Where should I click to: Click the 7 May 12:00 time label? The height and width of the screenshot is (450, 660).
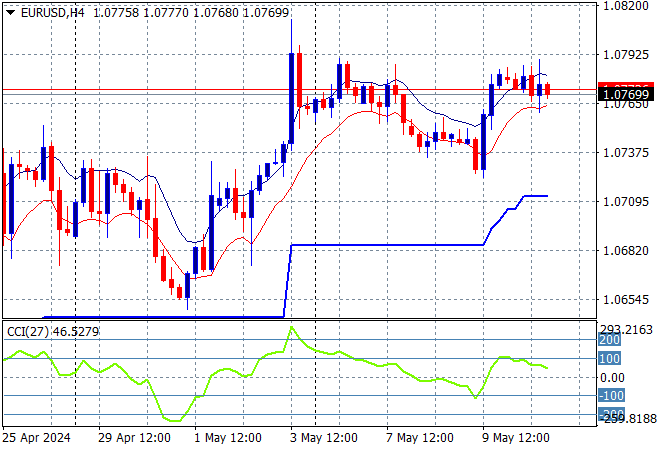point(420,438)
